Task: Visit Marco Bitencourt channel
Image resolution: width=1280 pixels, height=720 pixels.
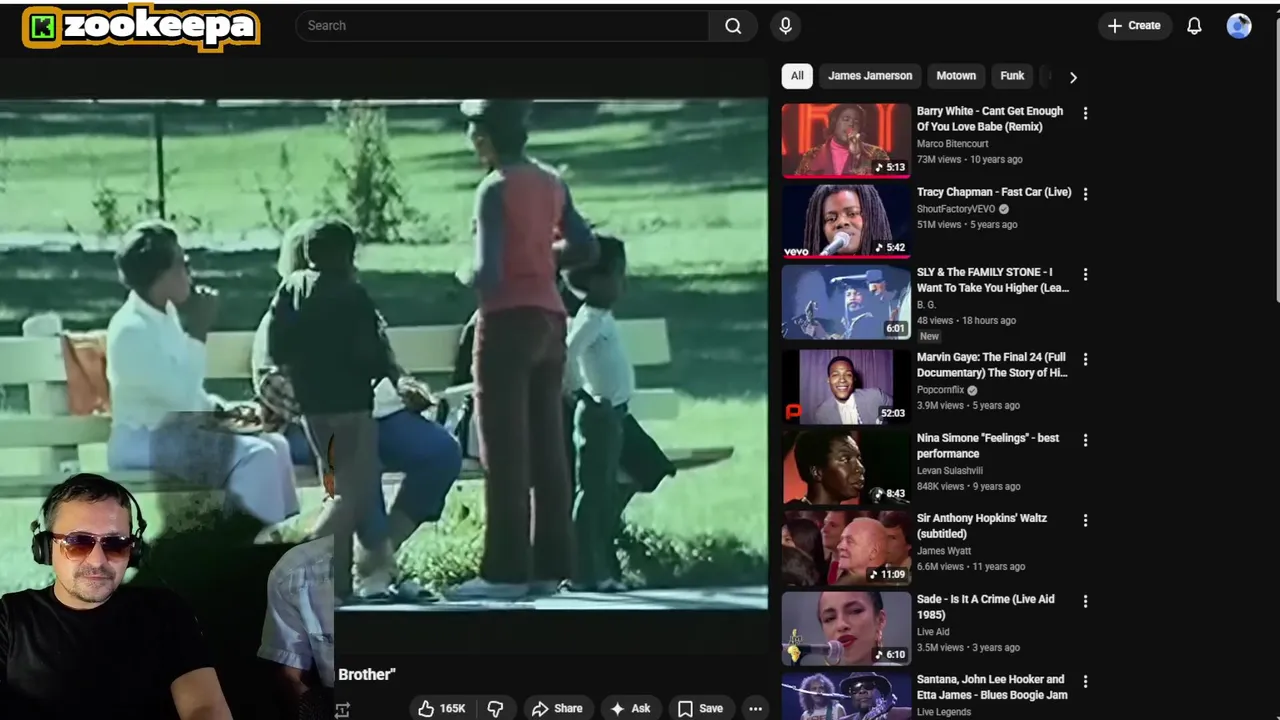Action: (x=955, y=143)
